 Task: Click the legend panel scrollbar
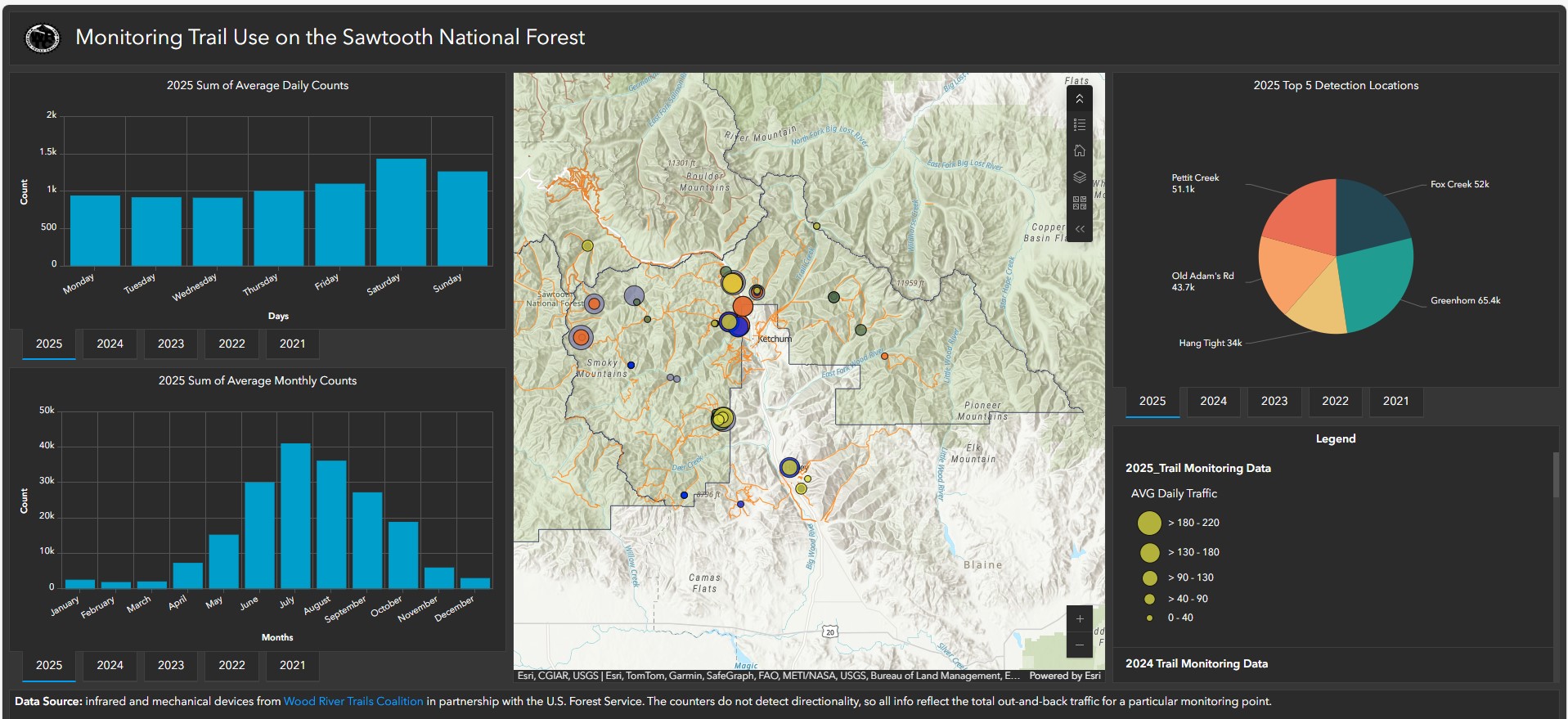pyautogui.click(x=1555, y=474)
